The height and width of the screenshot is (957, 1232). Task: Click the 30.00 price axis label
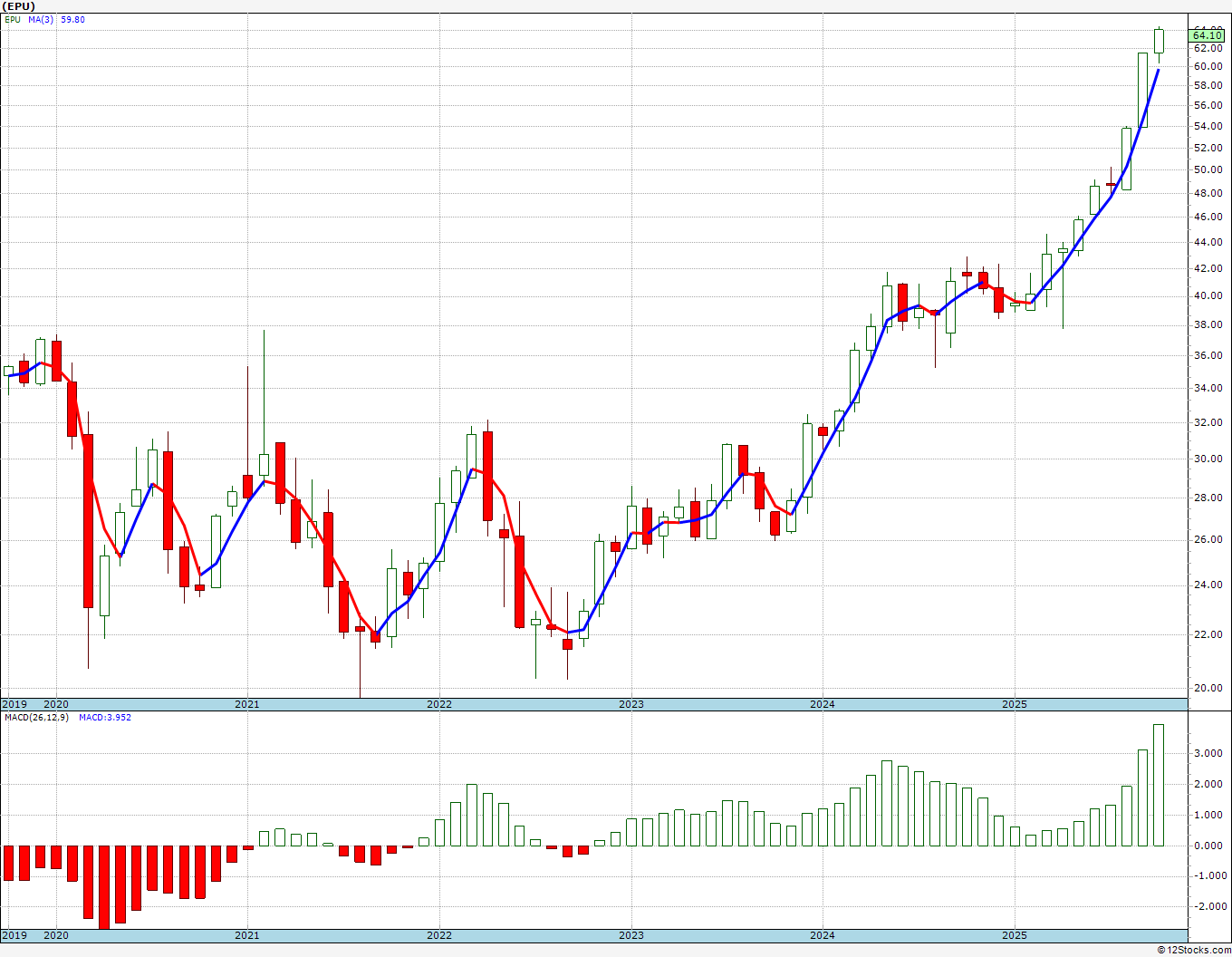click(x=1208, y=459)
